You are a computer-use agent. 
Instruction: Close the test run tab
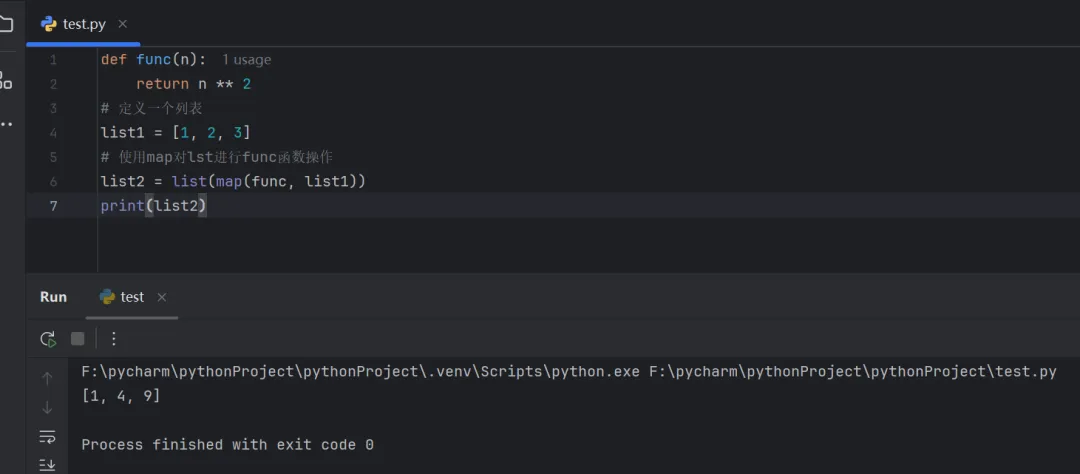(162, 297)
